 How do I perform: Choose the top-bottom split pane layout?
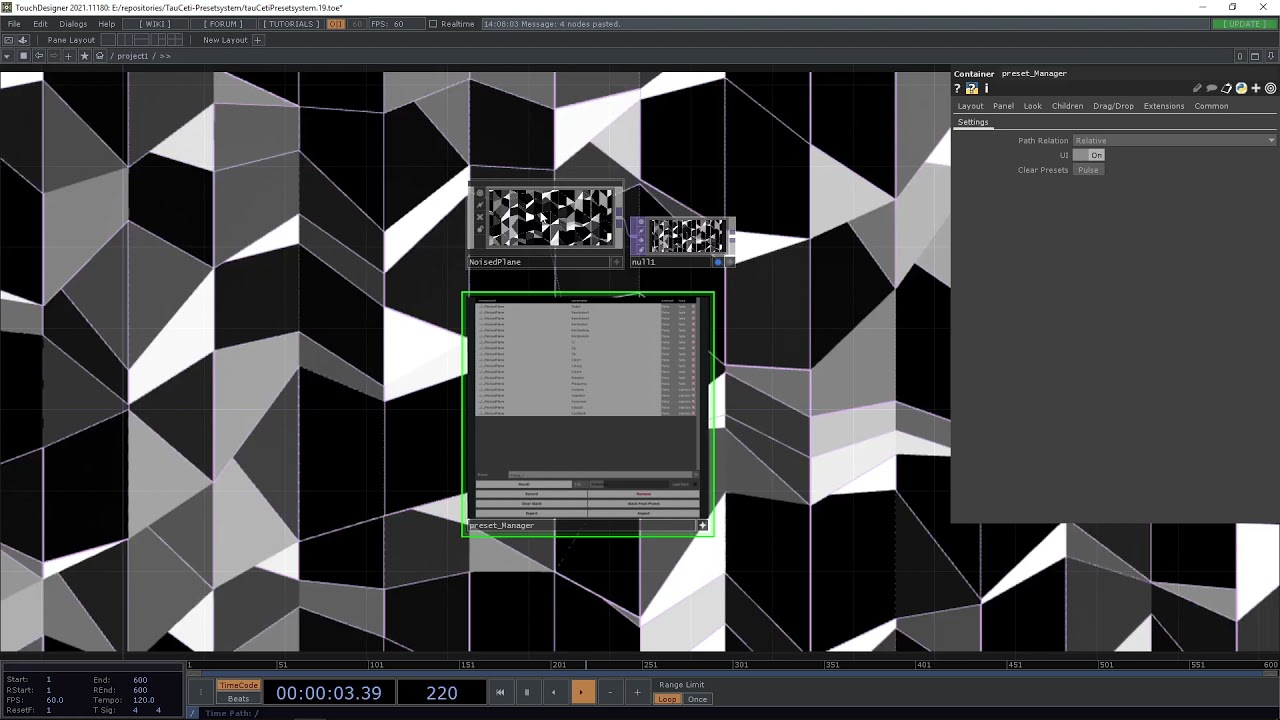[142, 40]
